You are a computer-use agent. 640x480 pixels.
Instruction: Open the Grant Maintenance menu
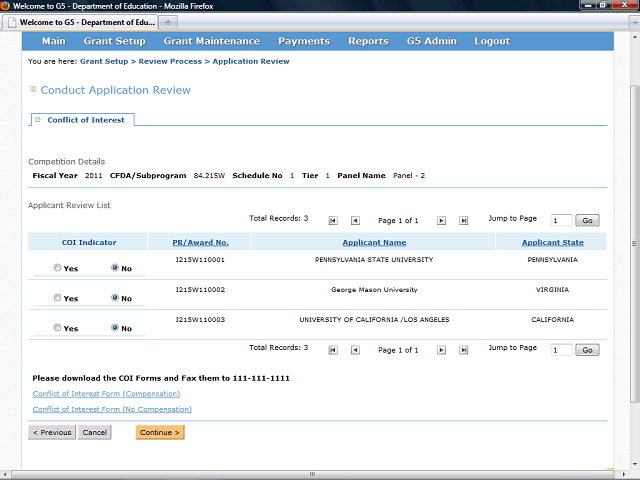pos(211,41)
